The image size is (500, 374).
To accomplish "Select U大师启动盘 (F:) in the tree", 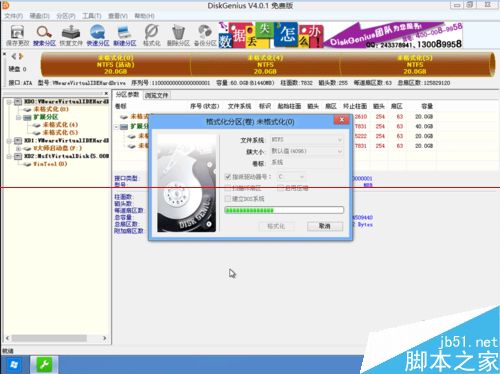I will point(57,148).
